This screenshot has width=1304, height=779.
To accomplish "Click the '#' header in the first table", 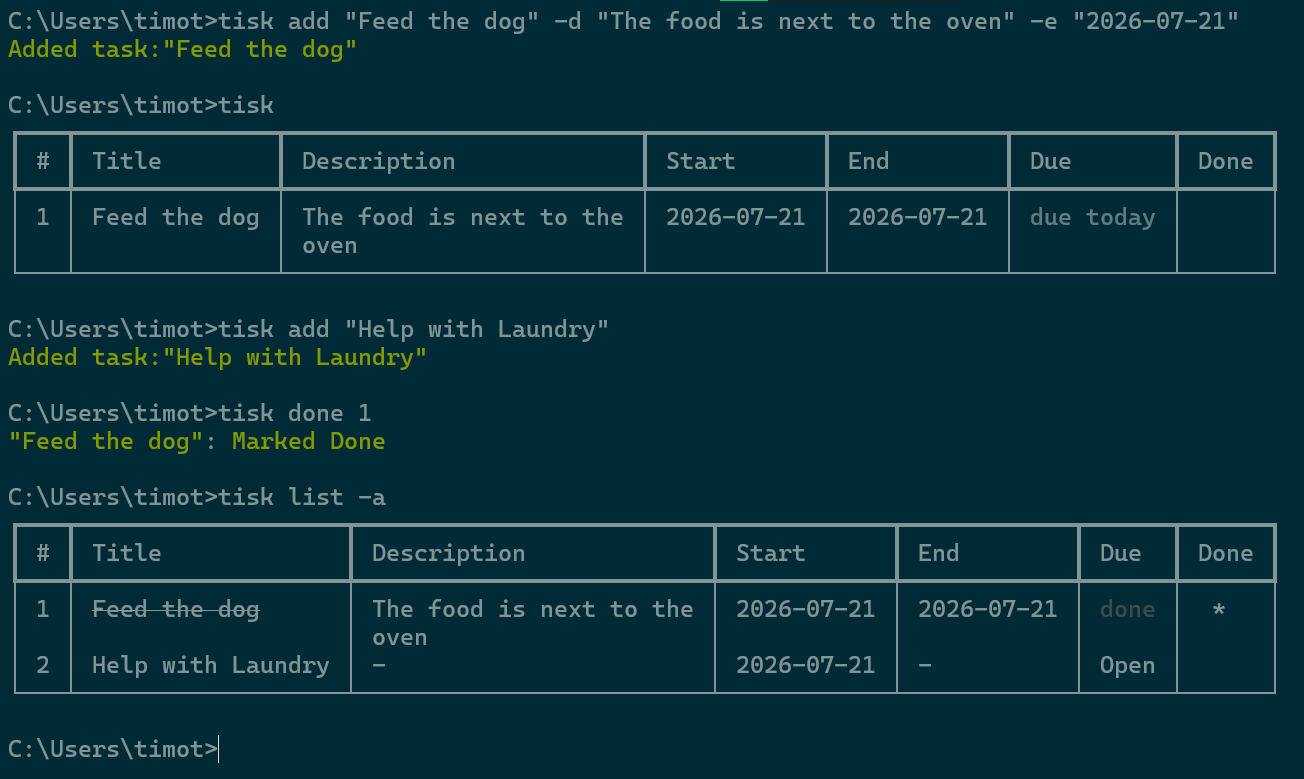I will coord(42,161).
